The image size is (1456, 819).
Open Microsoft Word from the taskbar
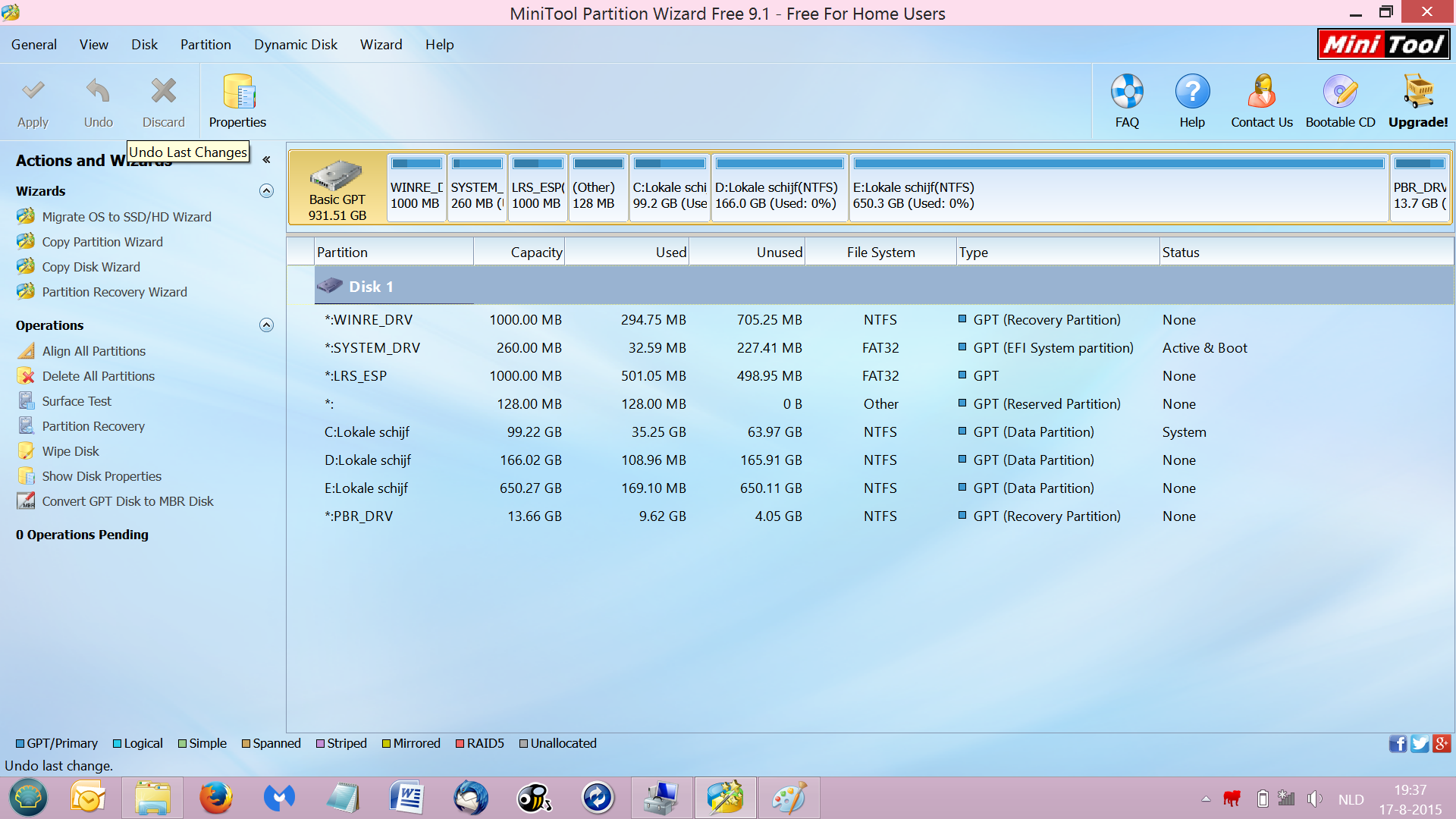[x=406, y=798]
